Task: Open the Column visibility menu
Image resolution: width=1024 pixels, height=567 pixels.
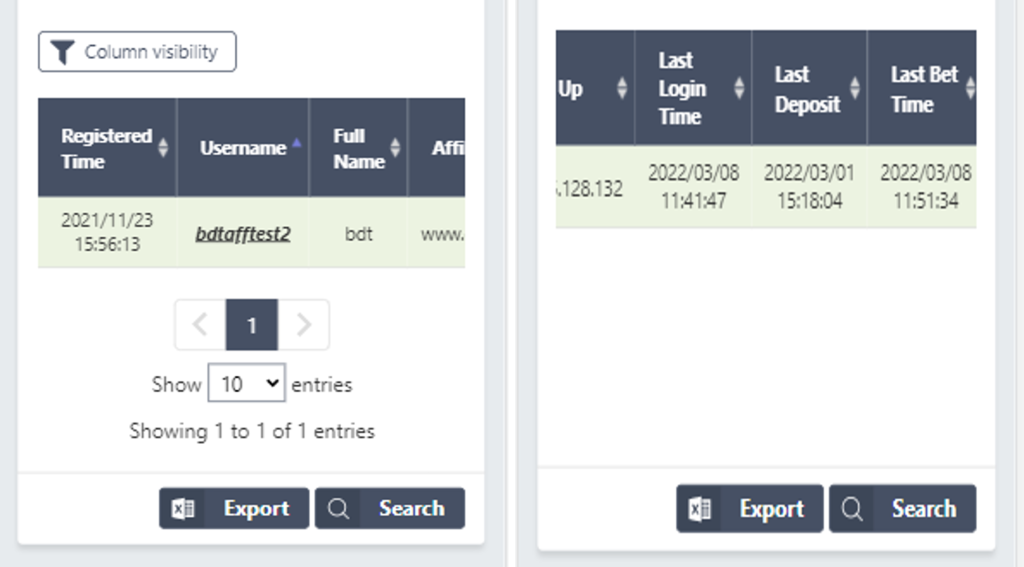Action: [137, 53]
